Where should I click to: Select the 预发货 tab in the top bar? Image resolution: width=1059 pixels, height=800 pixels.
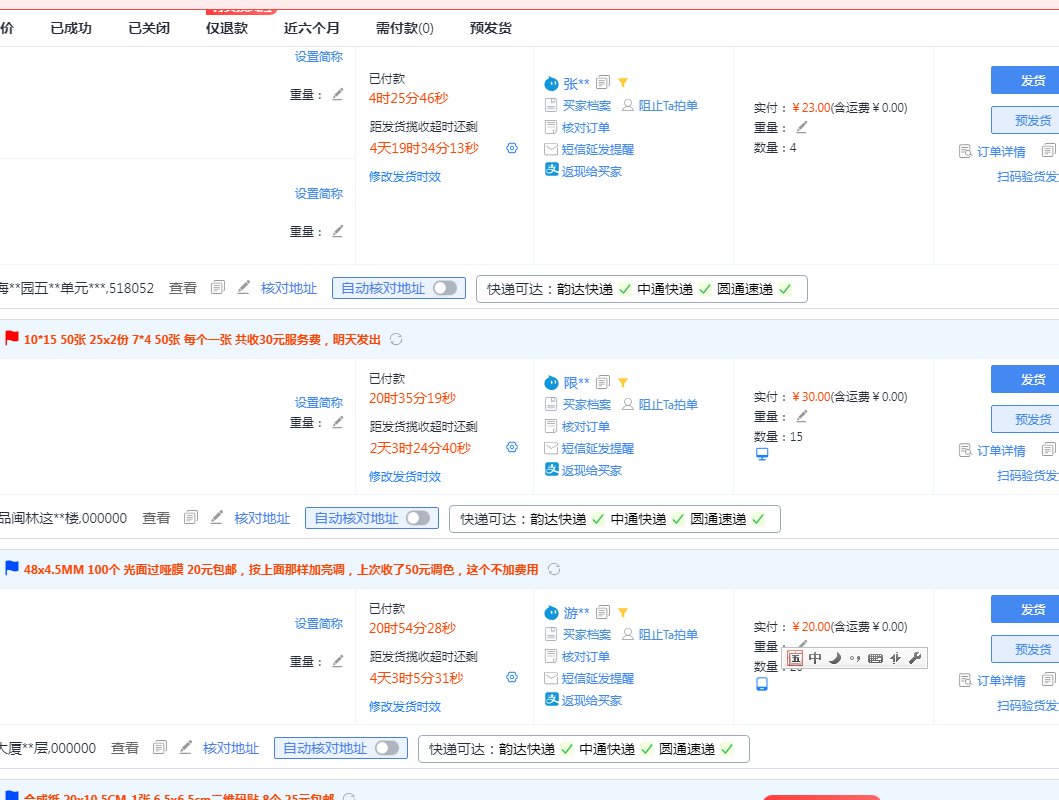click(490, 28)
